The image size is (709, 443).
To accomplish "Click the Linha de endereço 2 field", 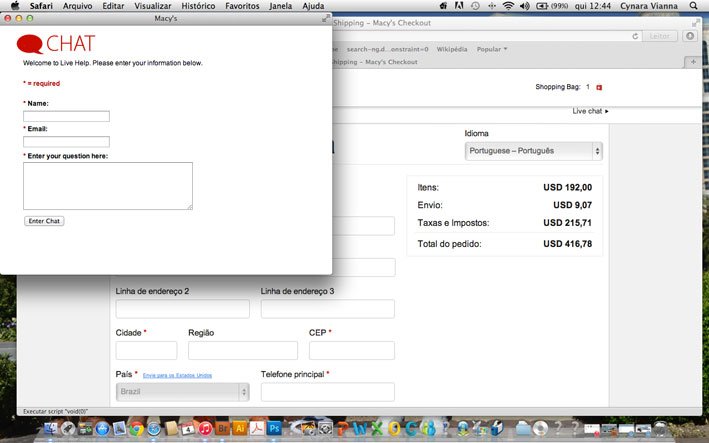I will click(x=183, y=309).
